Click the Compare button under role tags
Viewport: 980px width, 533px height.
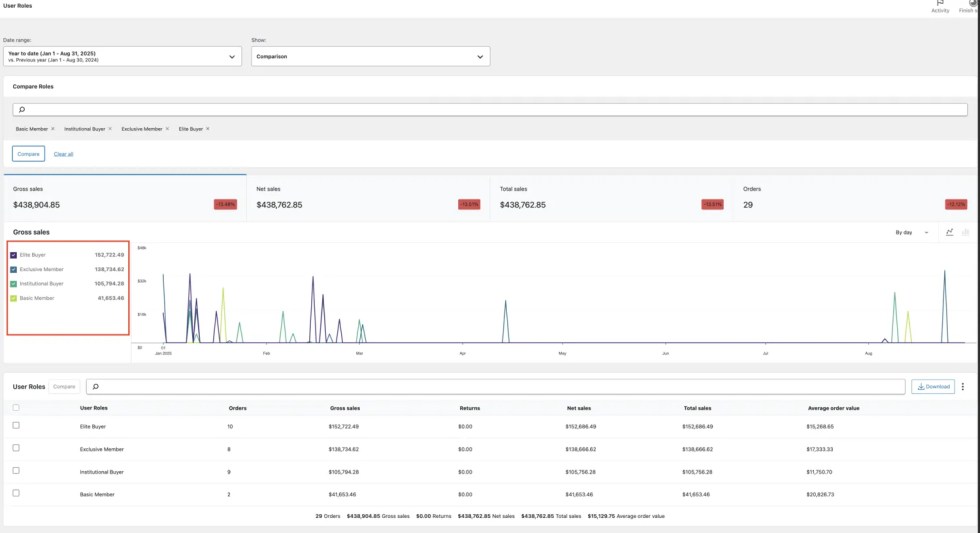click(x=28, y=154)
